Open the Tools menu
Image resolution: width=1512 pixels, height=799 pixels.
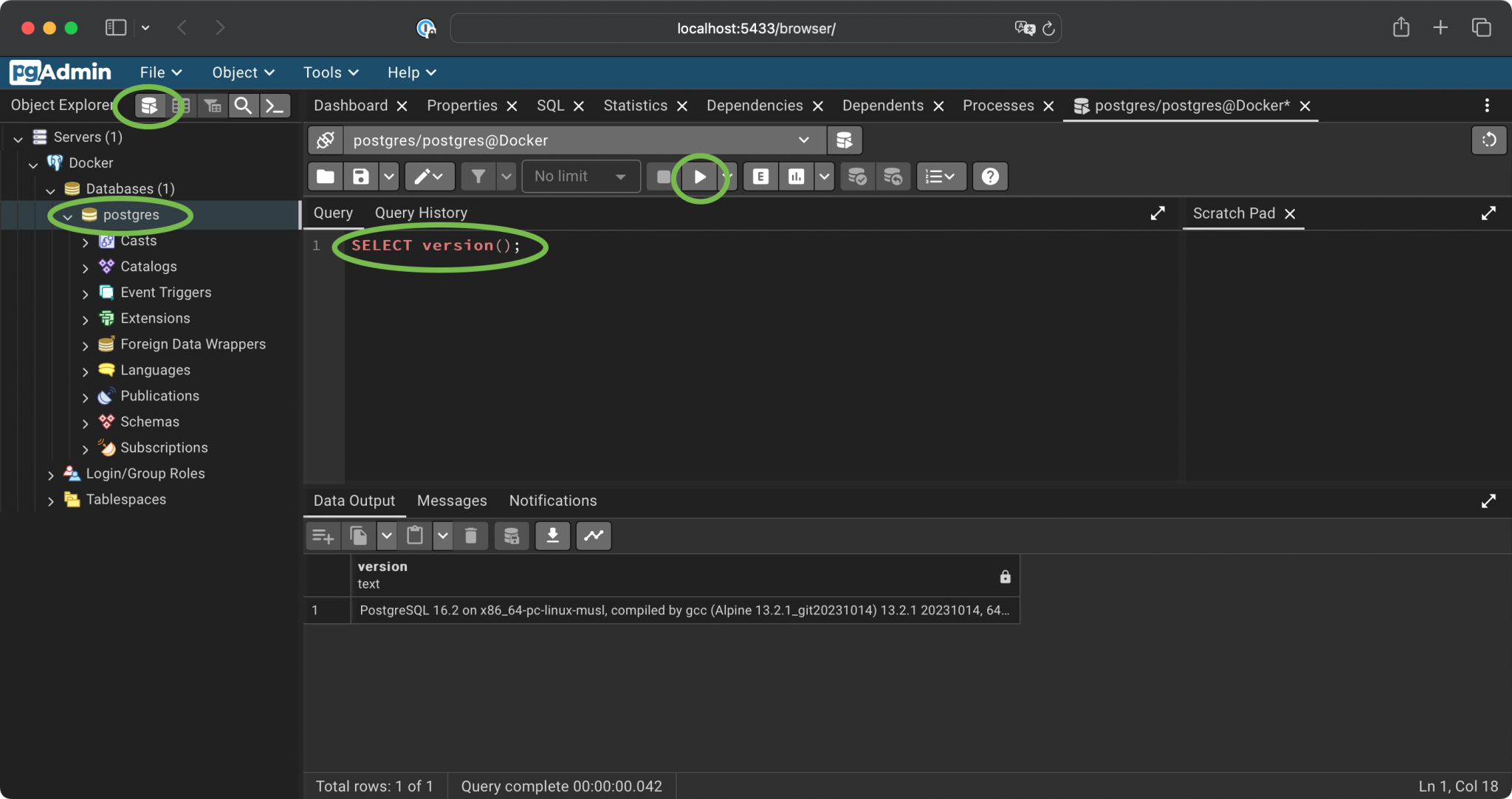point(331,72)
